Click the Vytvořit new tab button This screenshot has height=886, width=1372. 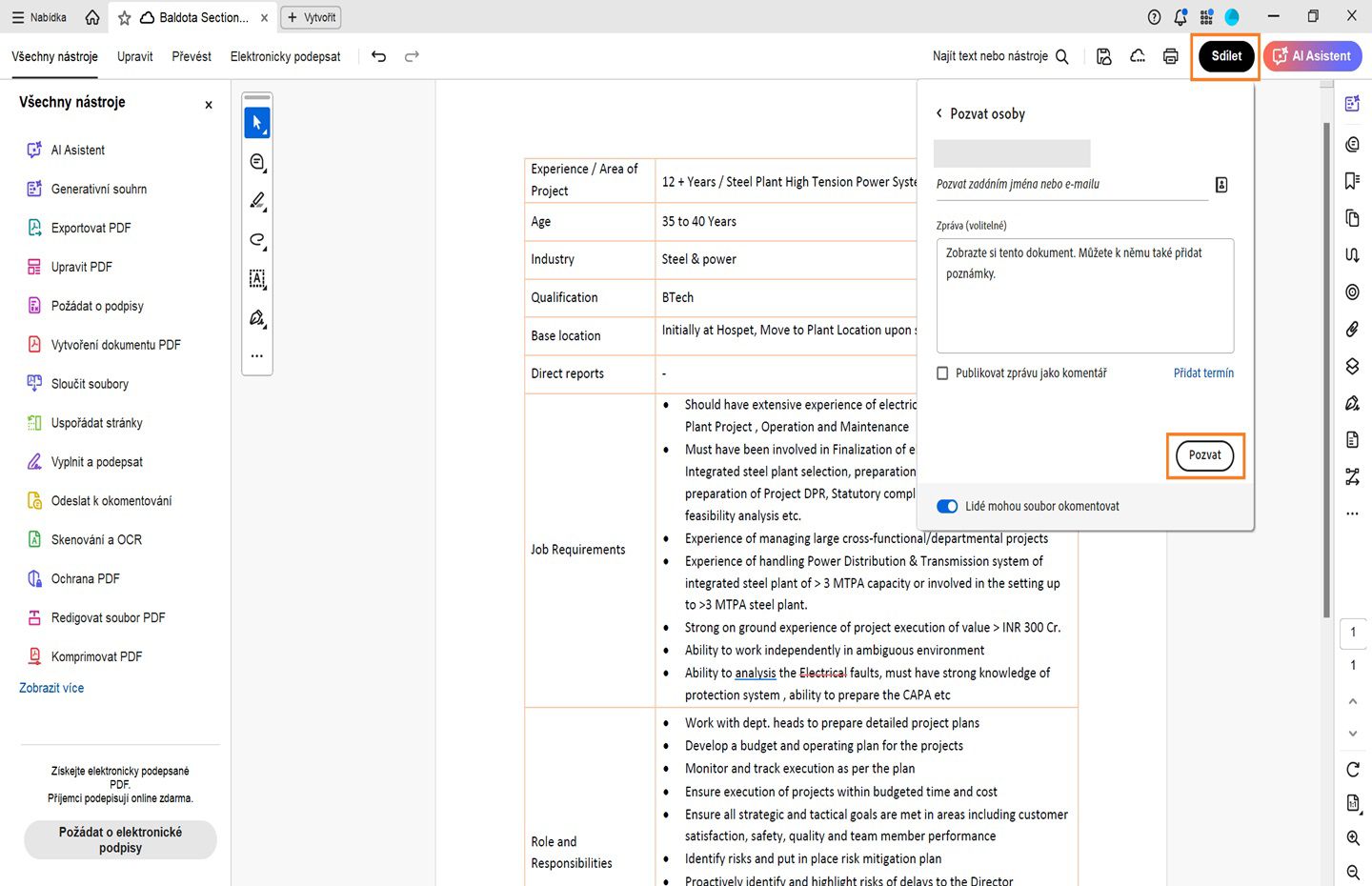[311, 17]
